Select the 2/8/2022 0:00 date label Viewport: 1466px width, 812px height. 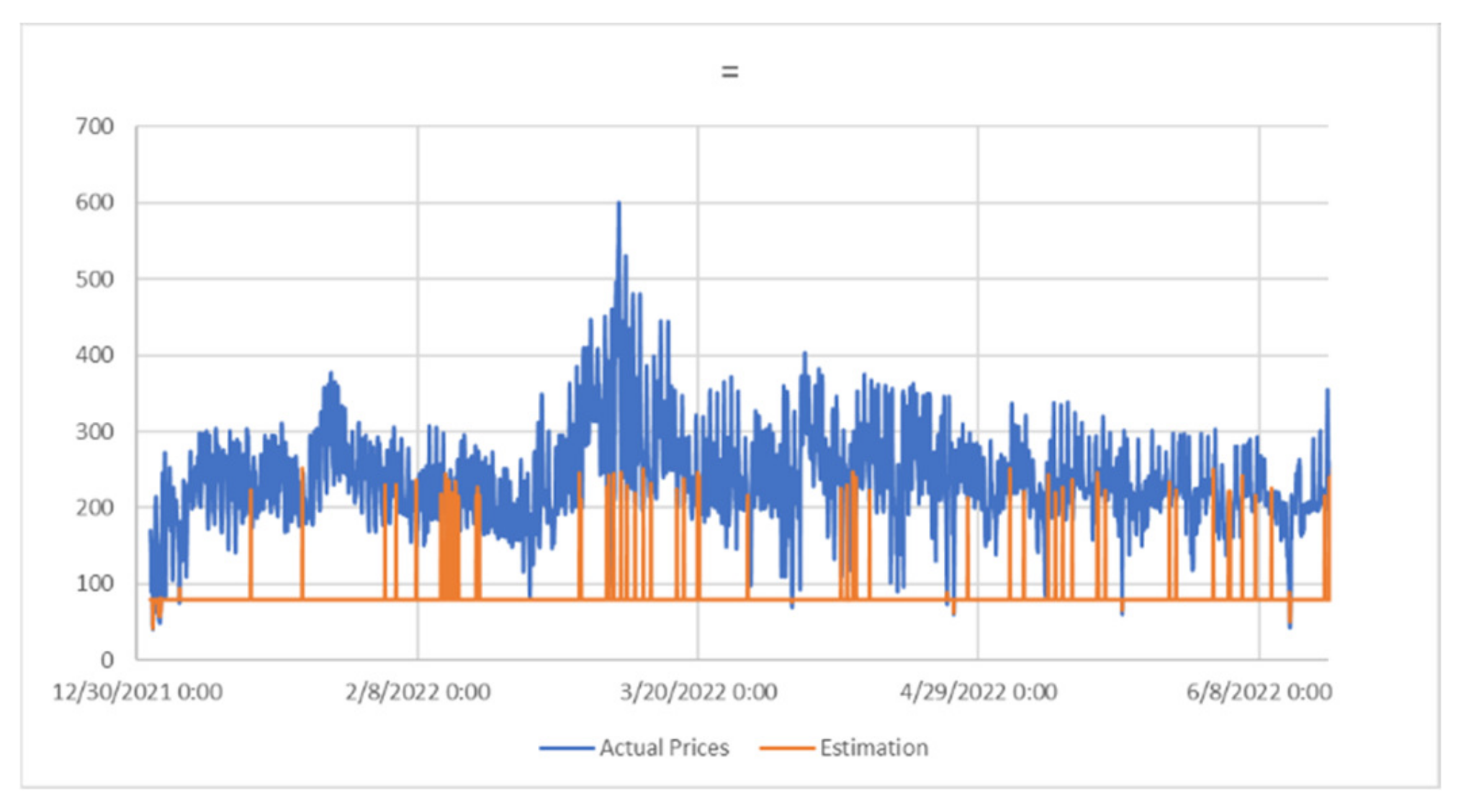[x=418, y=693]
